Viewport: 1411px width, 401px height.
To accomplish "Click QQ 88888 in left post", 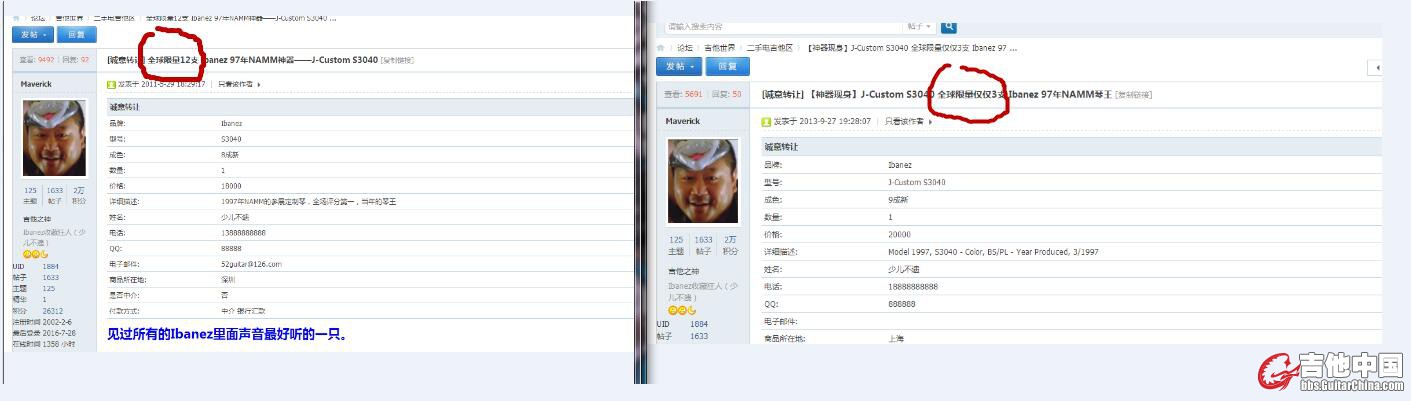I will click(231, 248).
